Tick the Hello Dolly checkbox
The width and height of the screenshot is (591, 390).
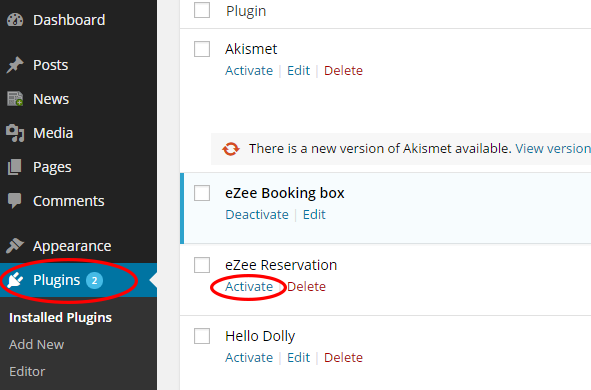tap(202, 336)
